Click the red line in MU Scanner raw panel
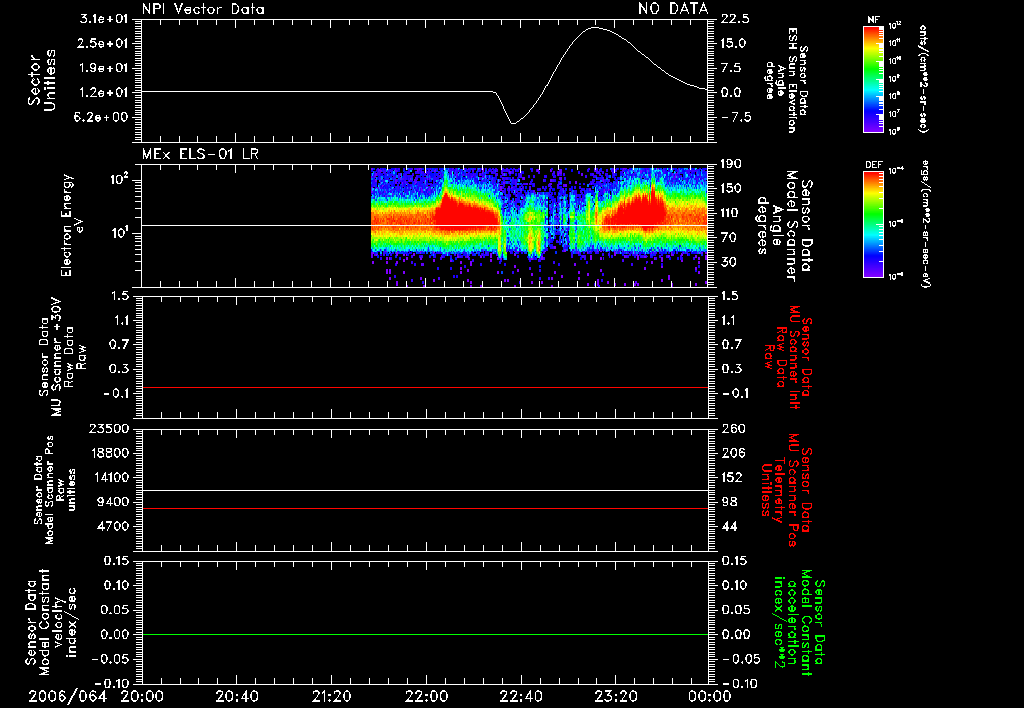Viewport: 1024px width, 708px height. coord(425,387)
